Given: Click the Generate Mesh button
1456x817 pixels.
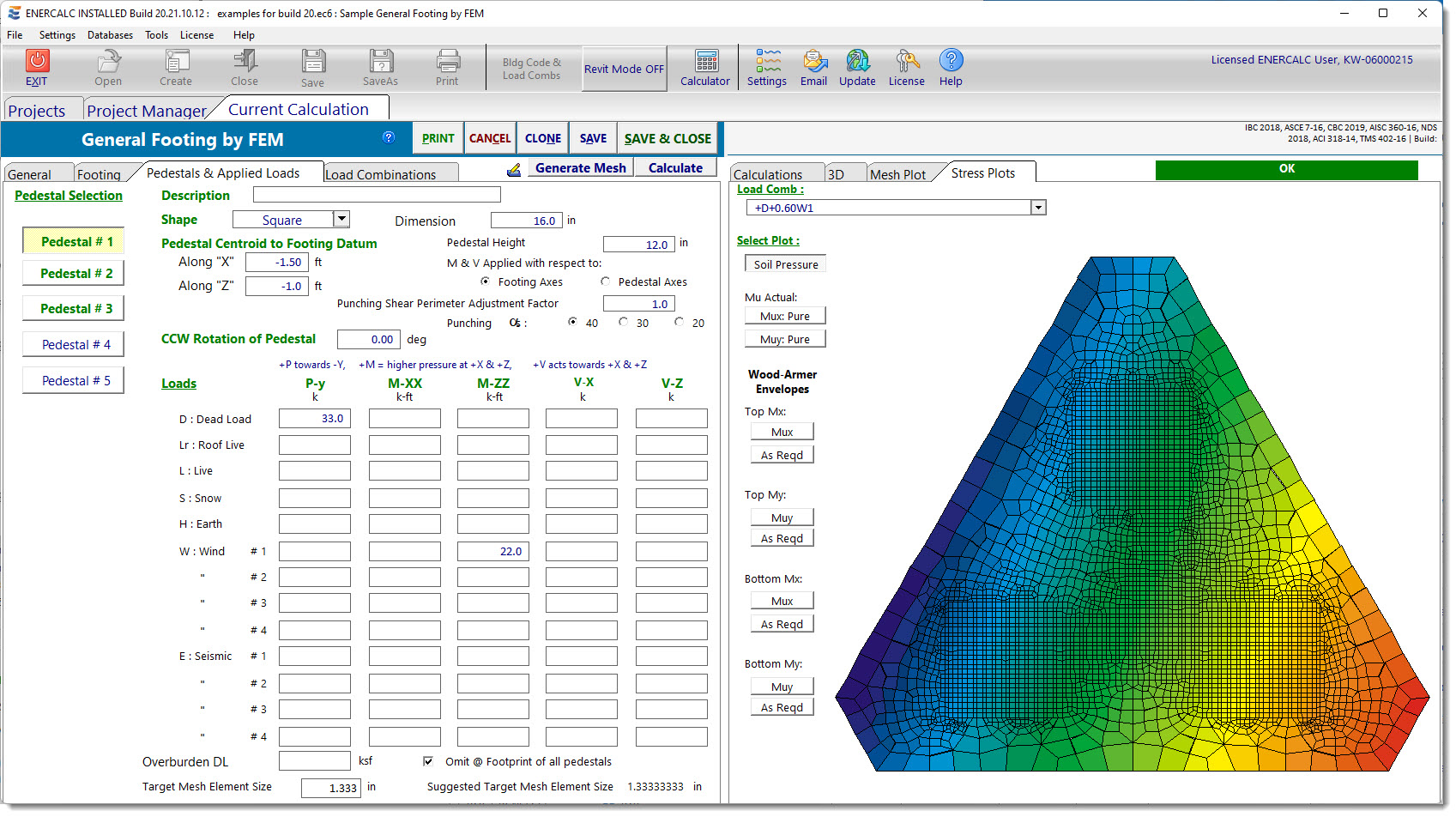Looking at the screenshot, I should tap(579, 167).
